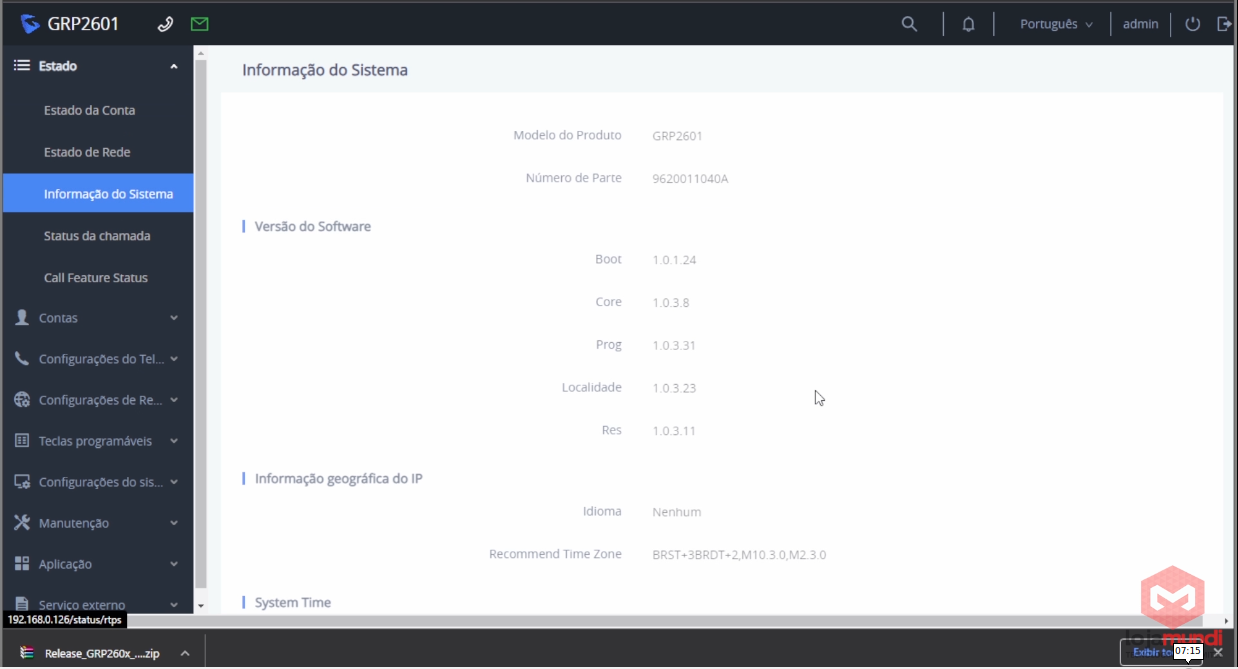
Task: Click the green envelope mail icon
Action: (x=200, y=24)
